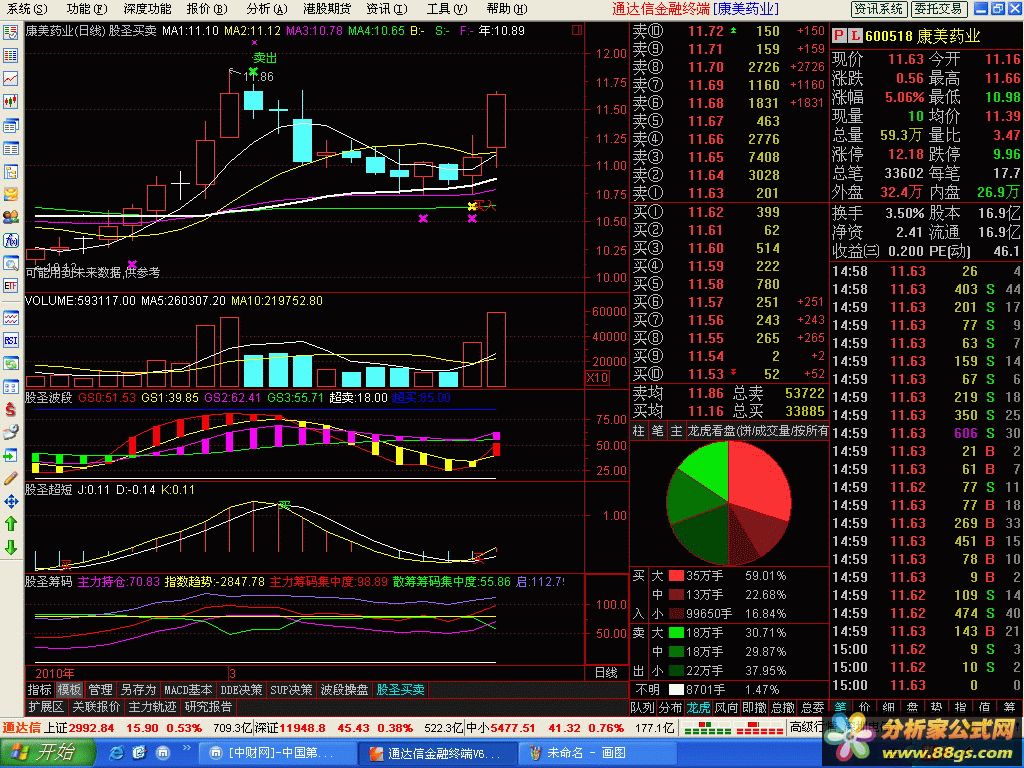Open the 主力轨迹 tab

(152, 707)
